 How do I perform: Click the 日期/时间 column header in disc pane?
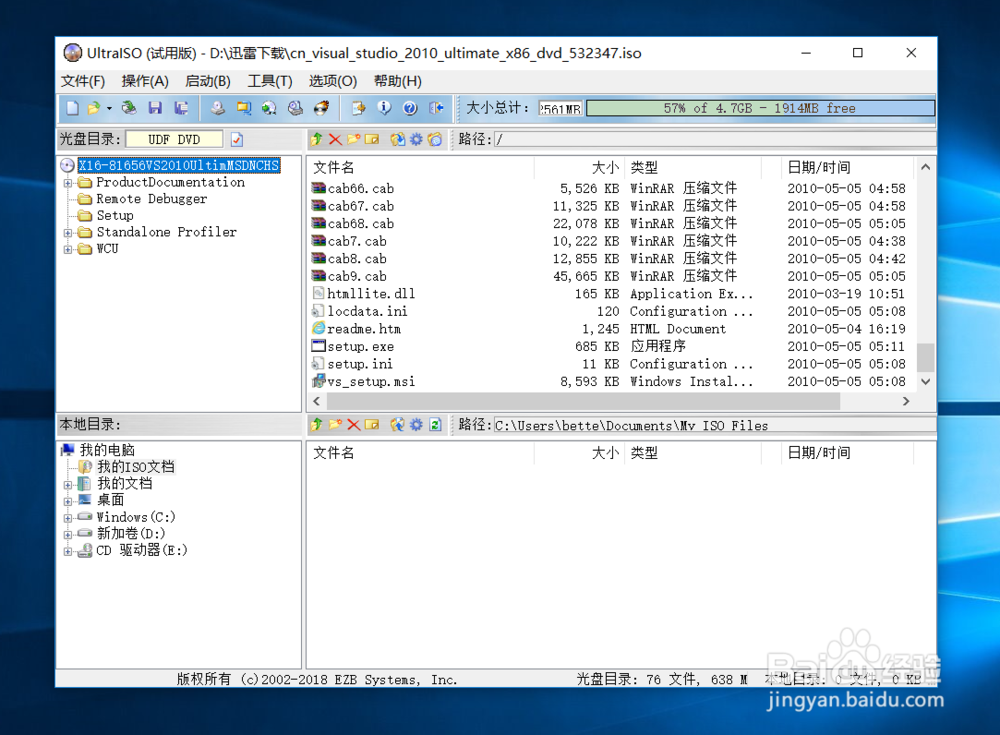tap(847, 168)
